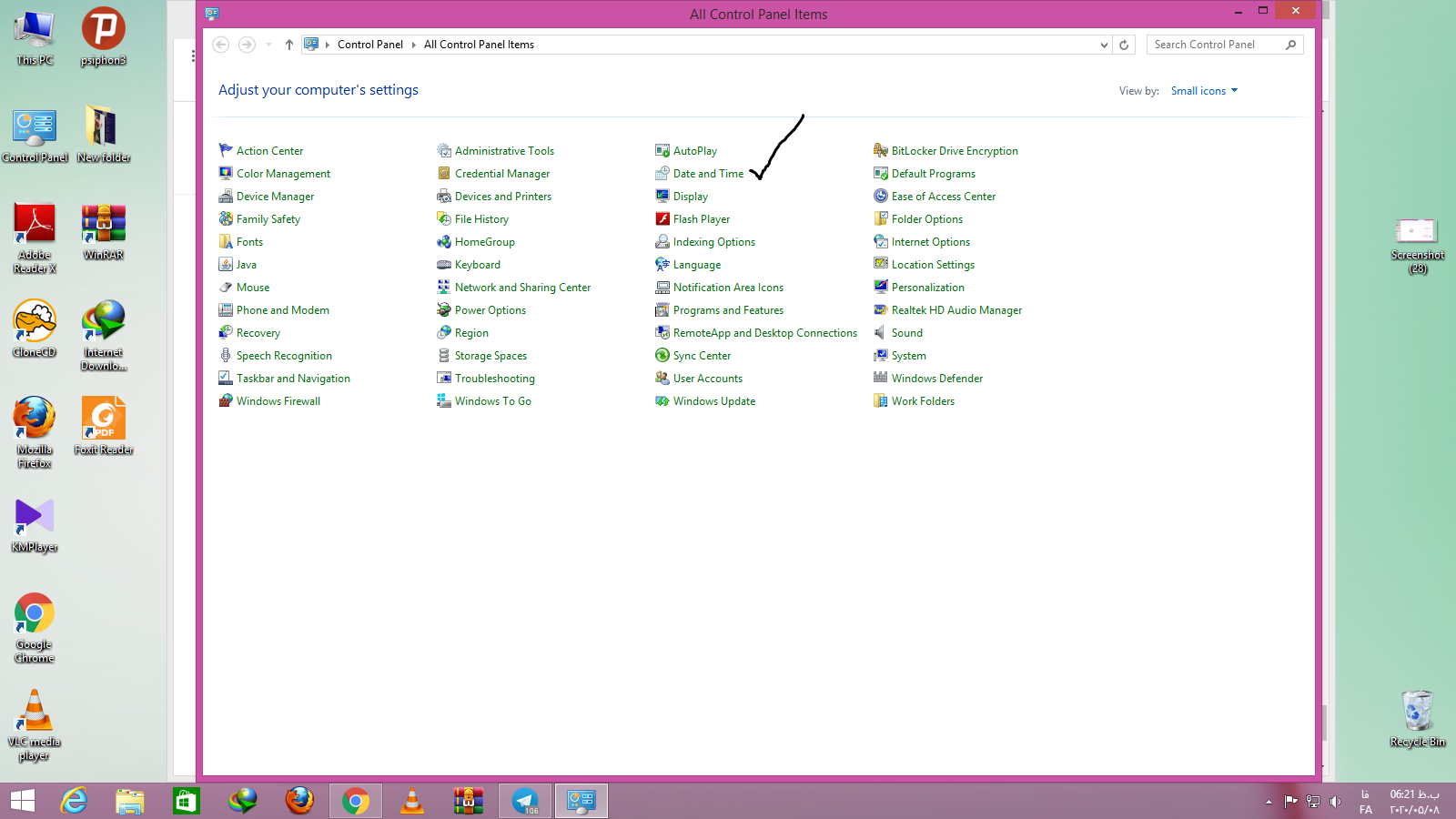Open the Ease of Access Center icon

point(881,196)
